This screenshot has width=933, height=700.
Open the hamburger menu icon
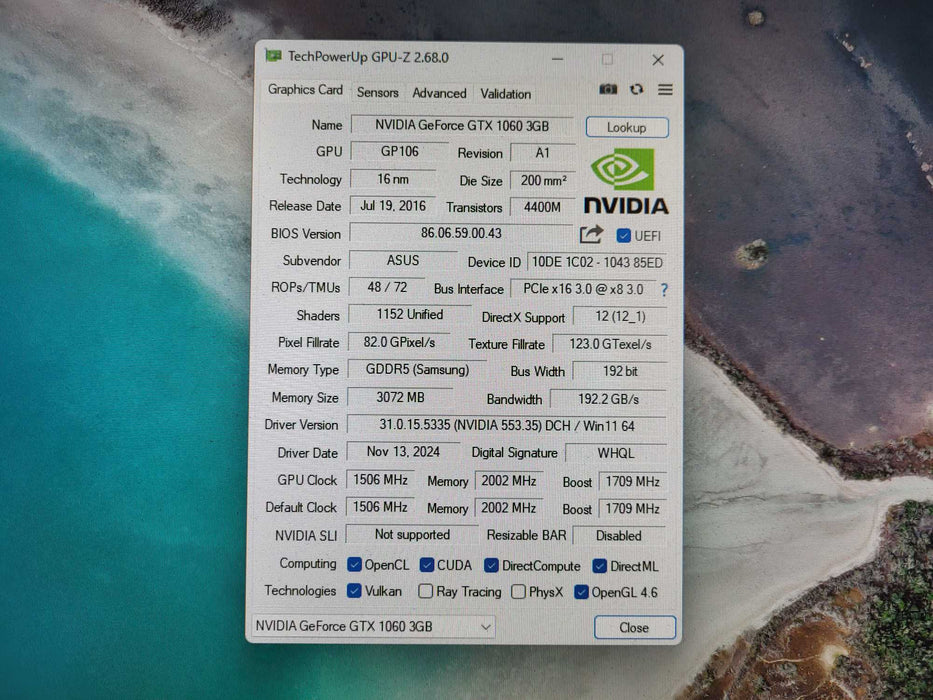tap(666, 89)
